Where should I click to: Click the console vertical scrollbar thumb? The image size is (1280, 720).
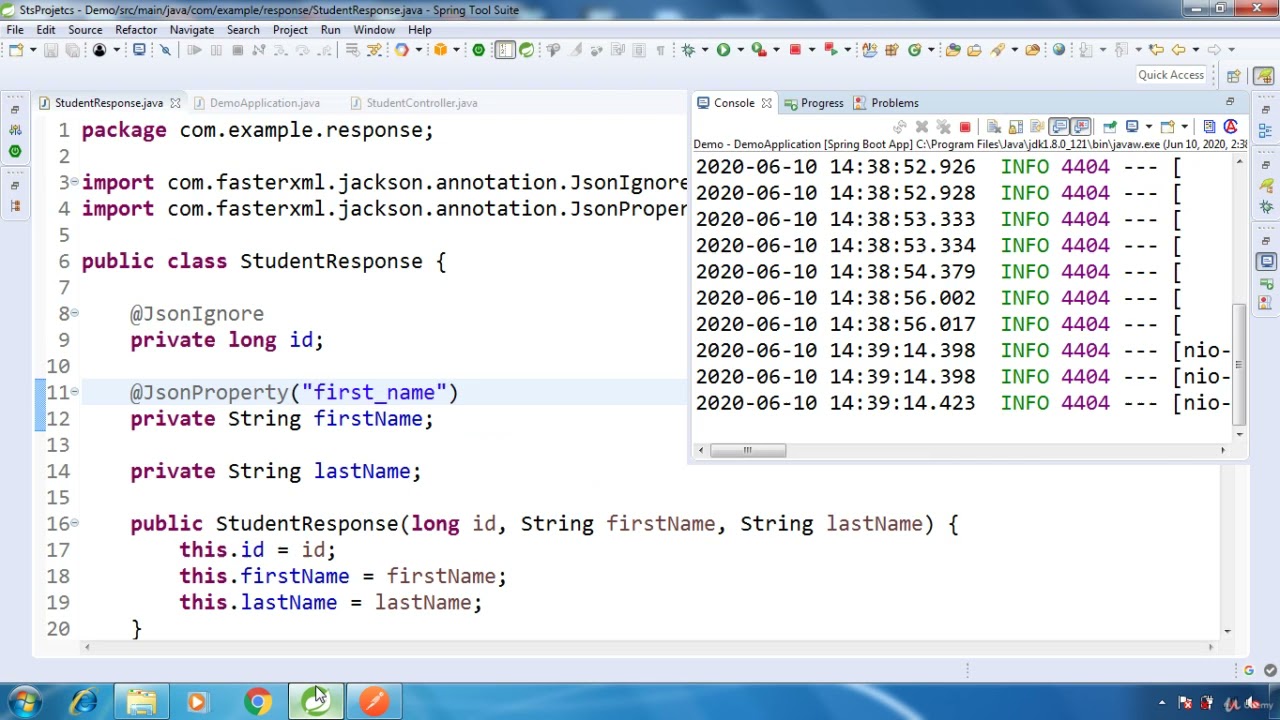coord(1240,364)
